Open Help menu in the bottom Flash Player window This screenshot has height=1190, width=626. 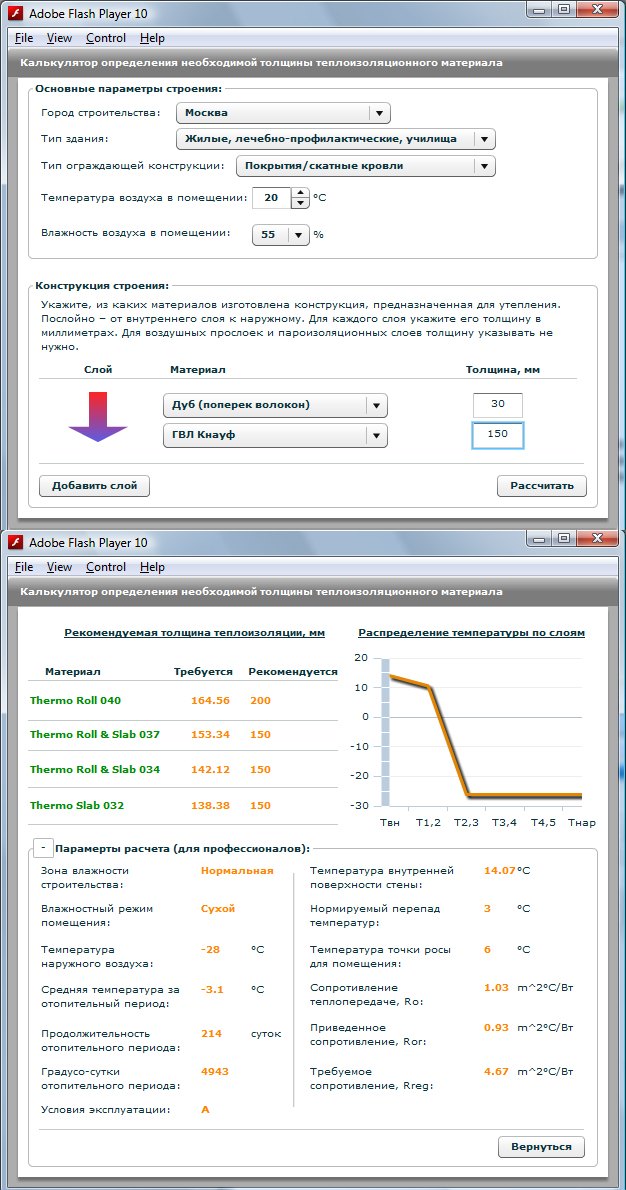click(x=152, y=567)
